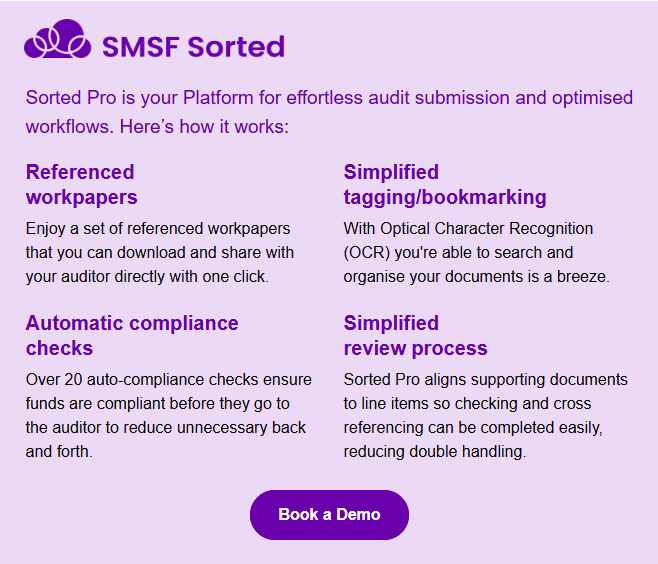Click the SMSF Sorted brand name text
Screen dimensions: 658x564
[x=193, y=47]
